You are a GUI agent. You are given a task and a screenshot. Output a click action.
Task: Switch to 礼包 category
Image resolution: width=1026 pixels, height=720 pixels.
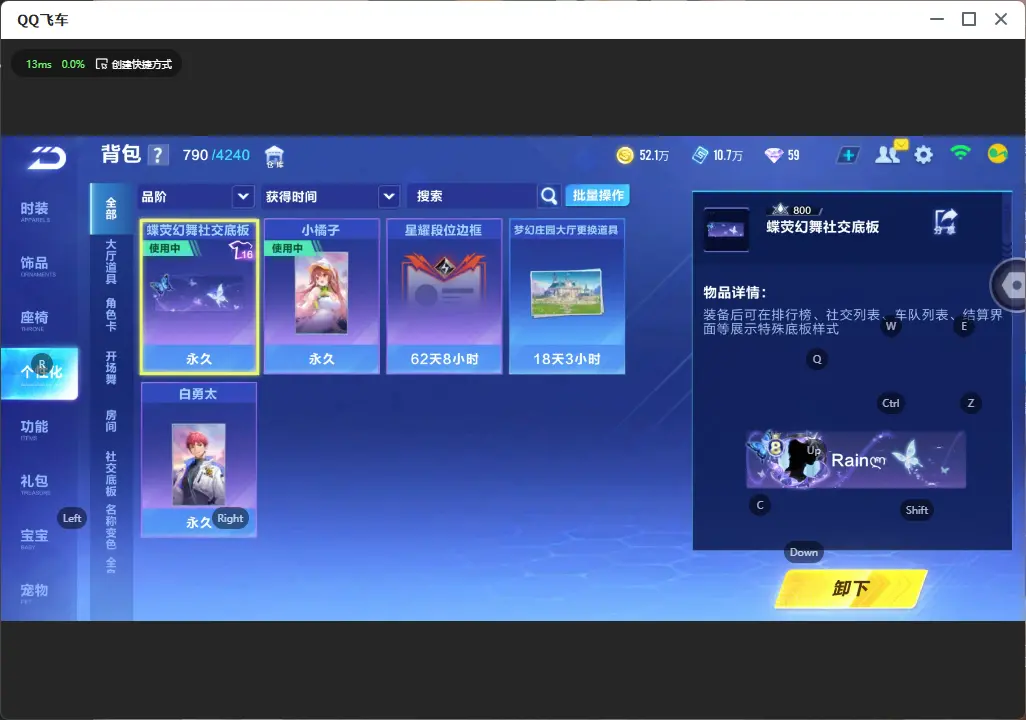pos(35,483)
